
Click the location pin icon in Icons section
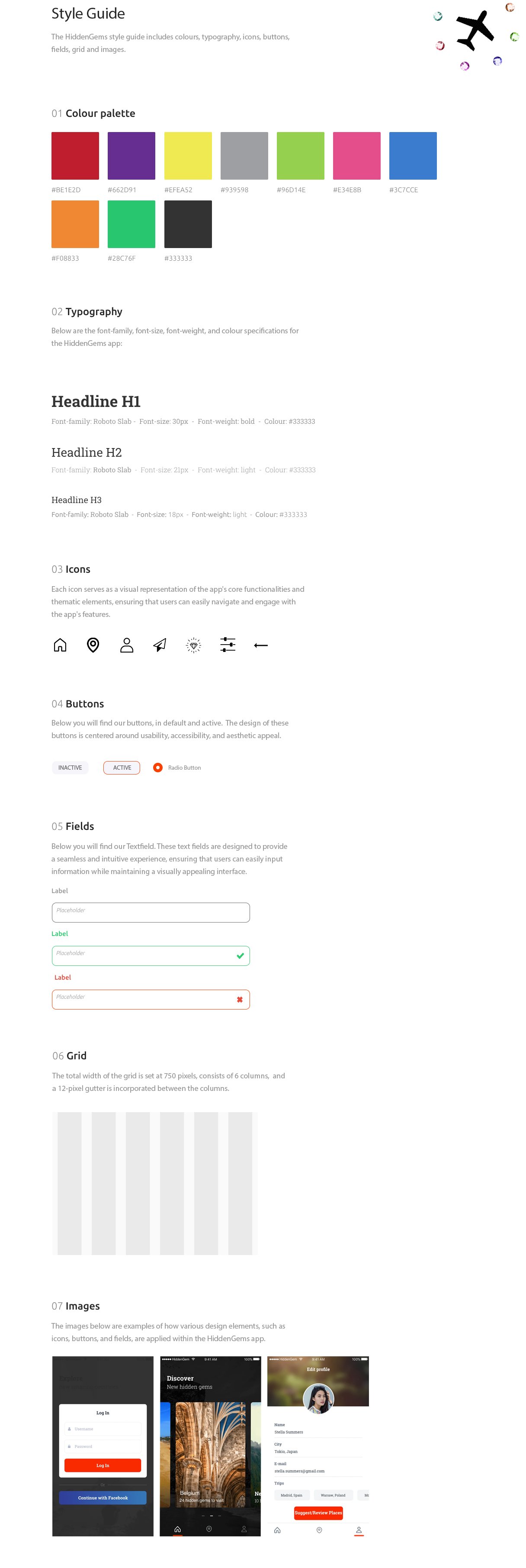93,645
